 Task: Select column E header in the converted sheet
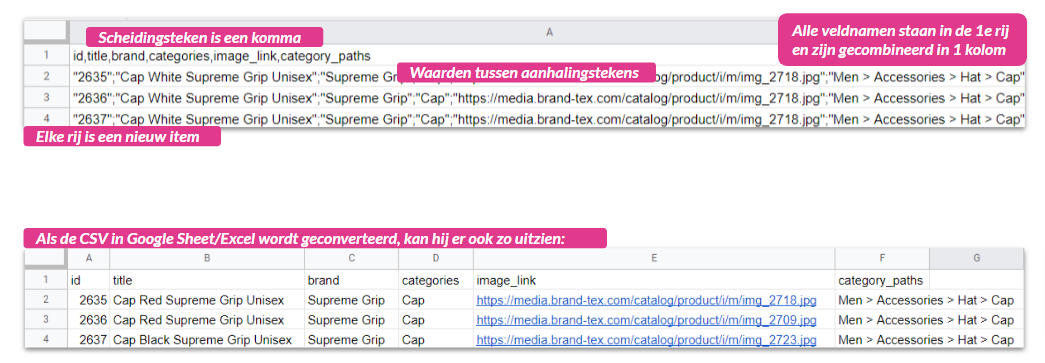click(x=654, y=258)
